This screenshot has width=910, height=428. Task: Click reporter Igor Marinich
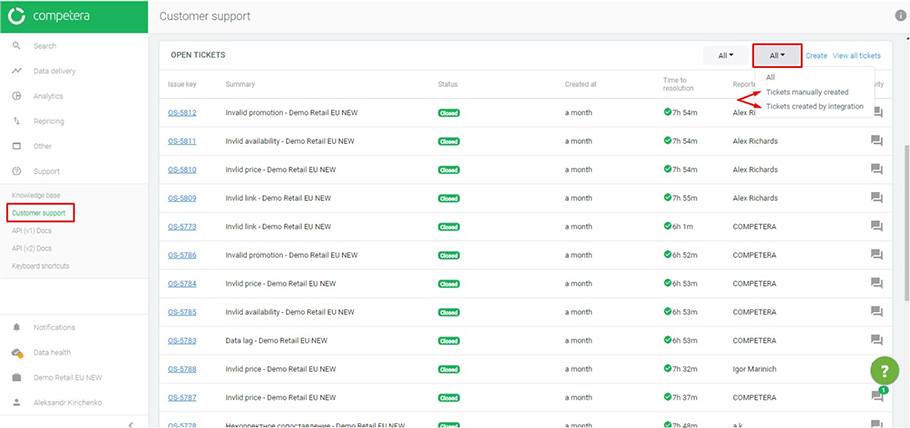(x=755, y=369)
